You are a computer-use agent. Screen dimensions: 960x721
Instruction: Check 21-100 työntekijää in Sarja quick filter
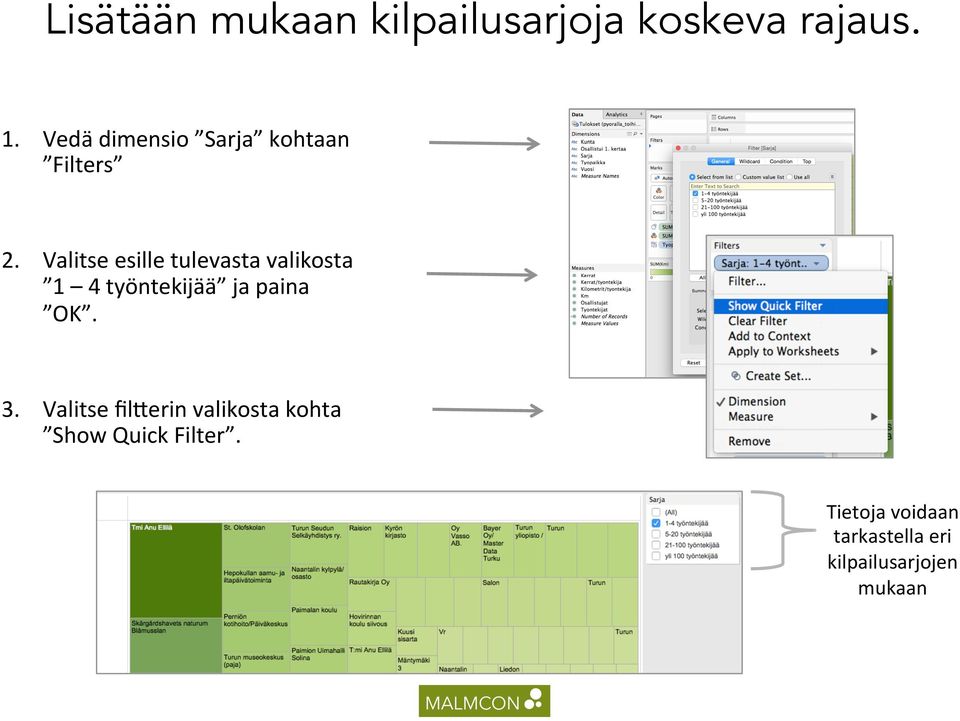click(656, 545)
